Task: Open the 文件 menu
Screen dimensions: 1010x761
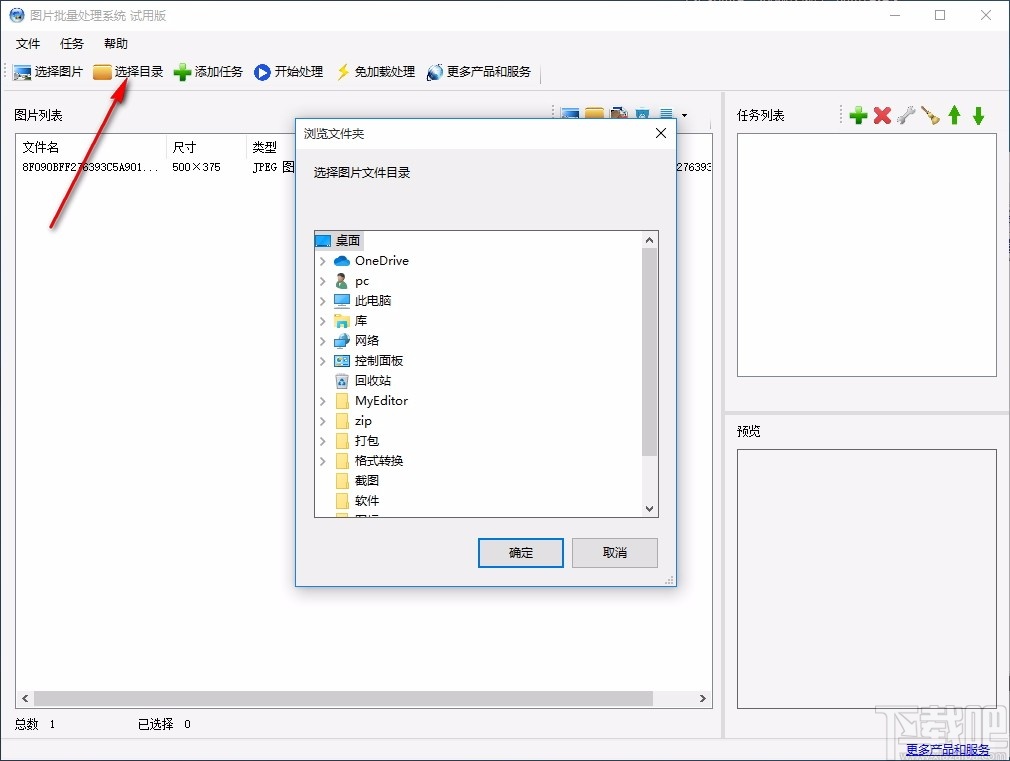Action: click(x=28, y=43)
